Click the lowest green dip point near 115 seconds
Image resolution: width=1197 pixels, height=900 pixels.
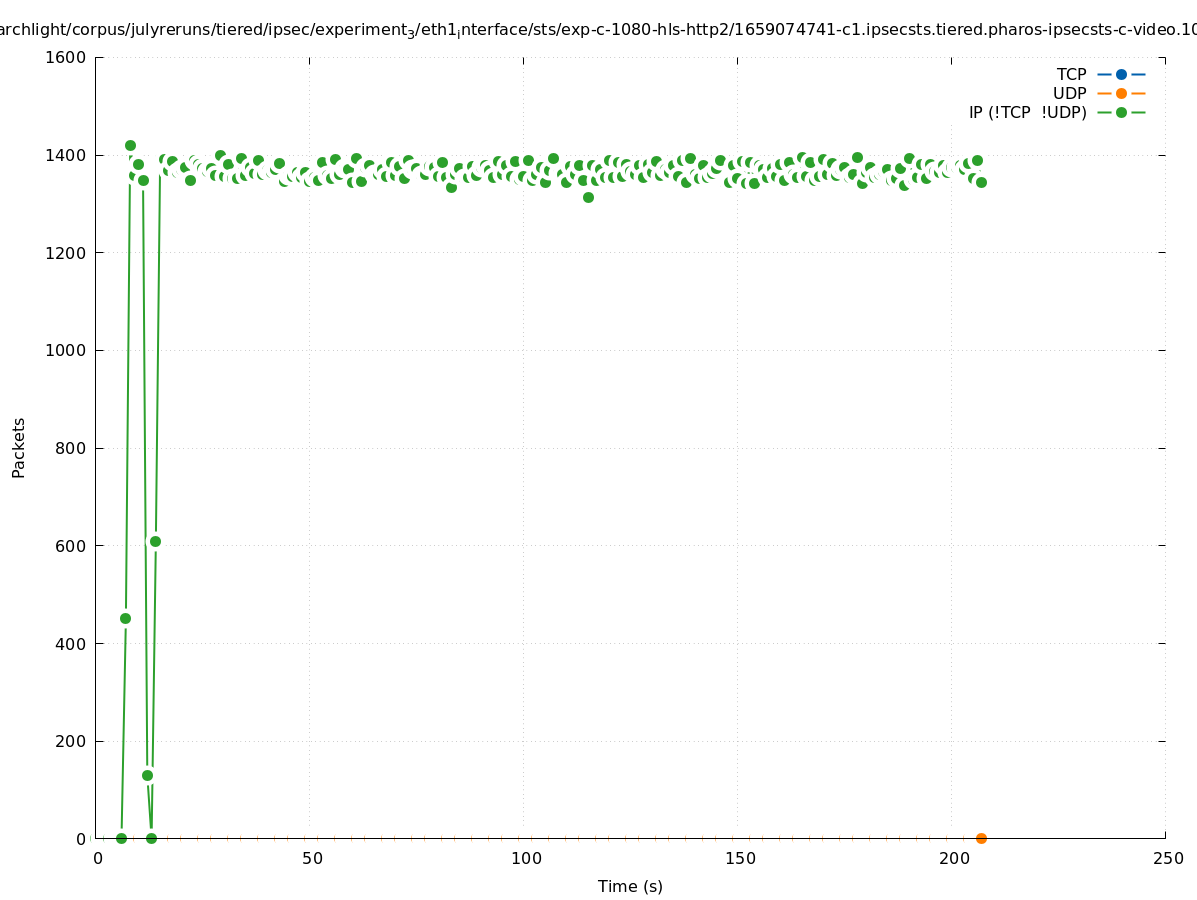(588, 197)
